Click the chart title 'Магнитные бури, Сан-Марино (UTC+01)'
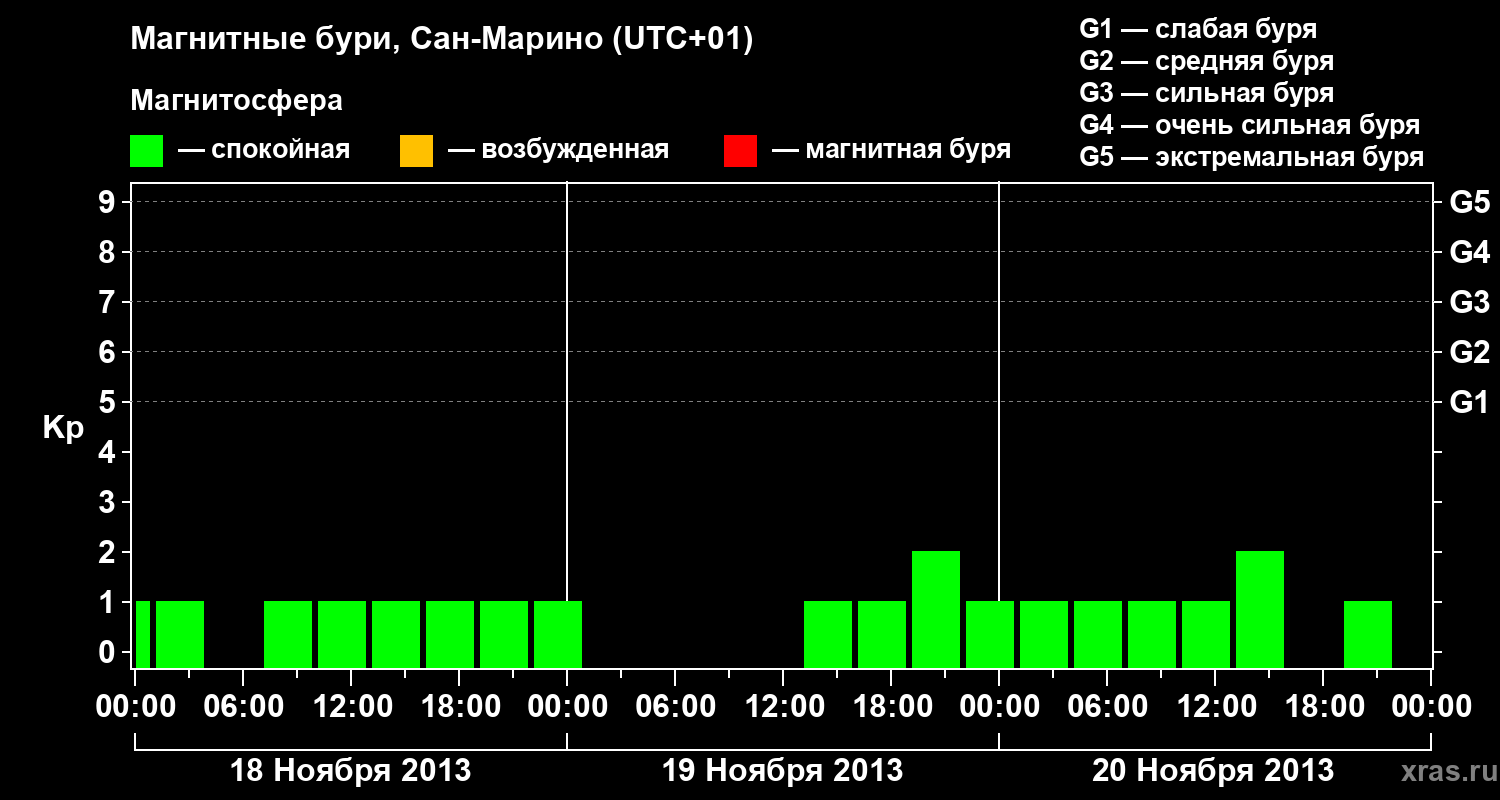Image resolution: width=1500 pixels, height=800 pixels. point(441,40)
